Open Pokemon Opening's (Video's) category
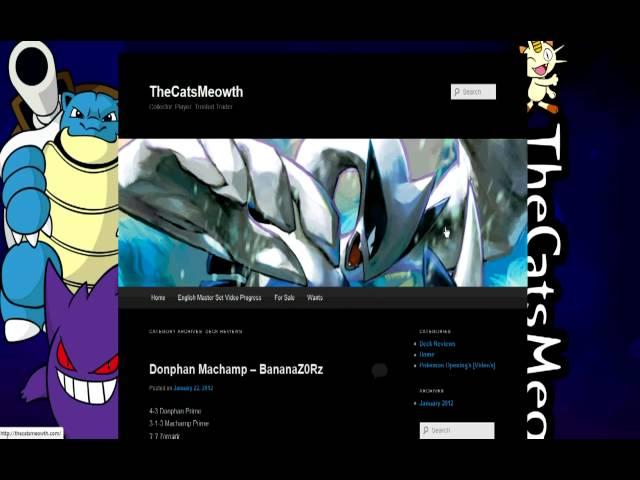 pos(457,365)
